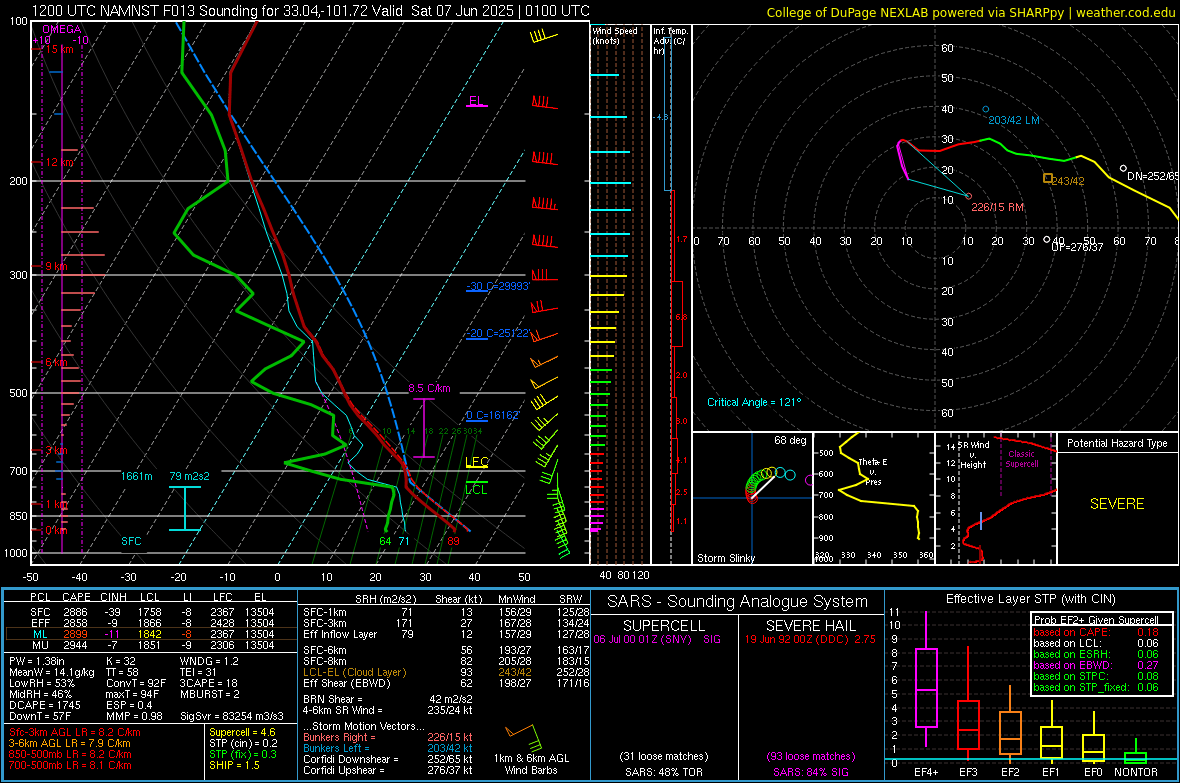The image size is (1180, 783).
Task: Click the 'based on EBWD: 0.27' probability
Action: click(1096, 666)
